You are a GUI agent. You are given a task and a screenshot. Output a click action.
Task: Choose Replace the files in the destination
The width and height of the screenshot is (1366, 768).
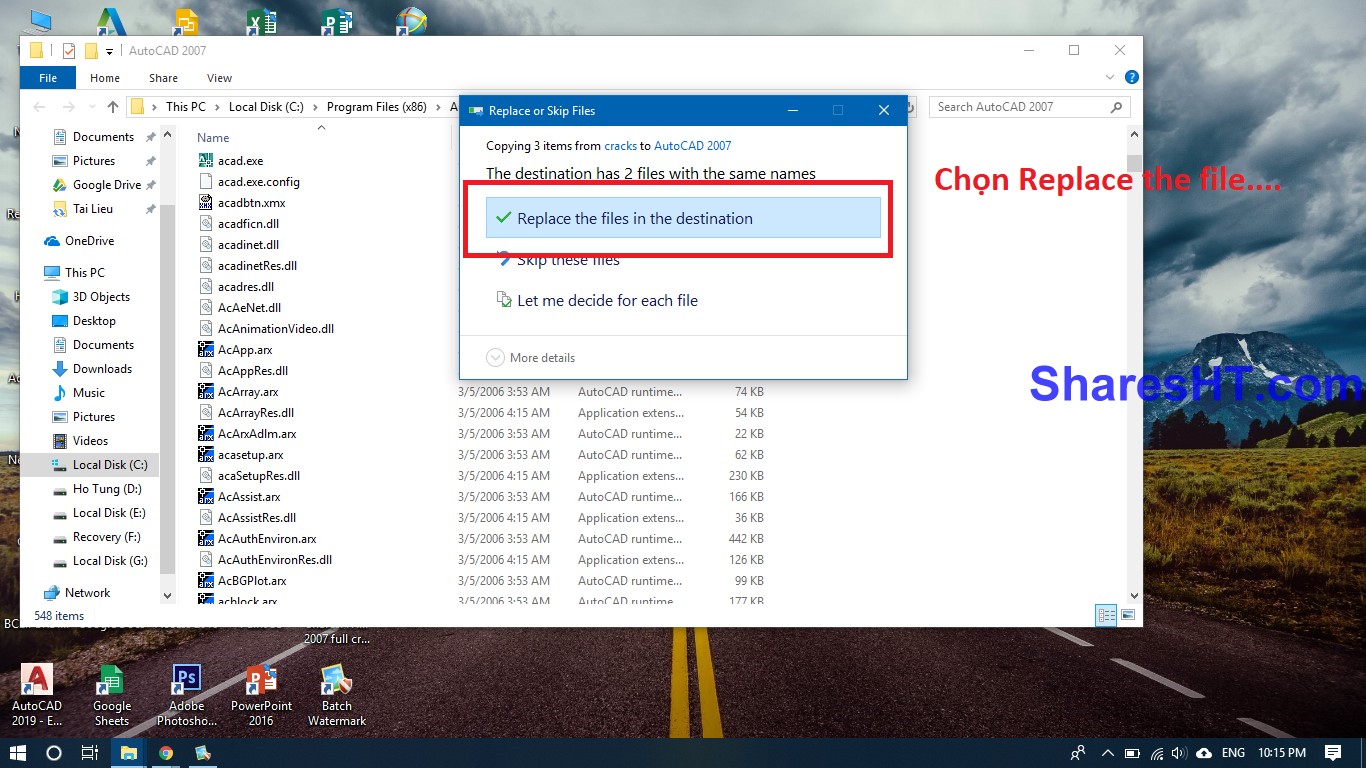[x=683, y=218]
